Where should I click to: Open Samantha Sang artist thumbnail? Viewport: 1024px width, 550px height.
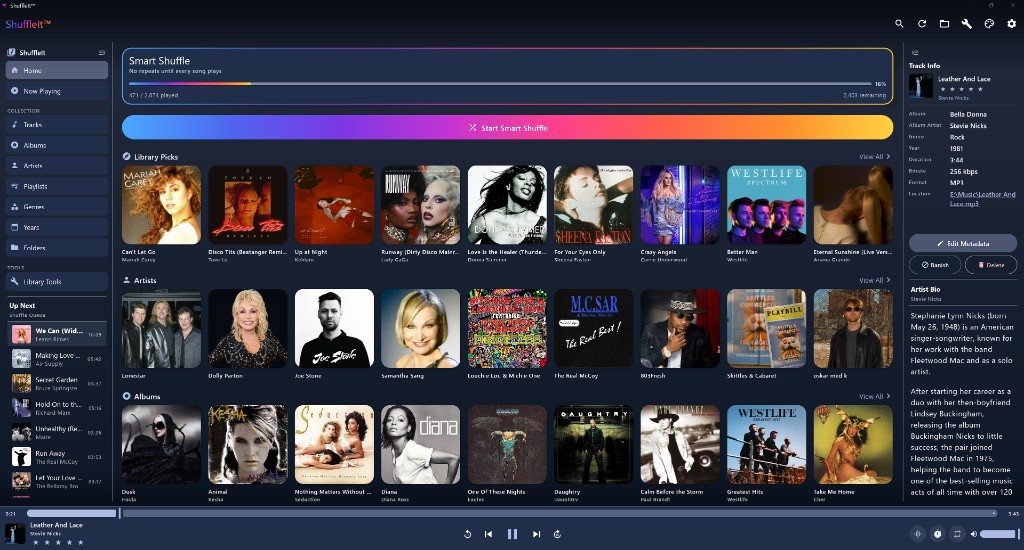tap(421, 328)
